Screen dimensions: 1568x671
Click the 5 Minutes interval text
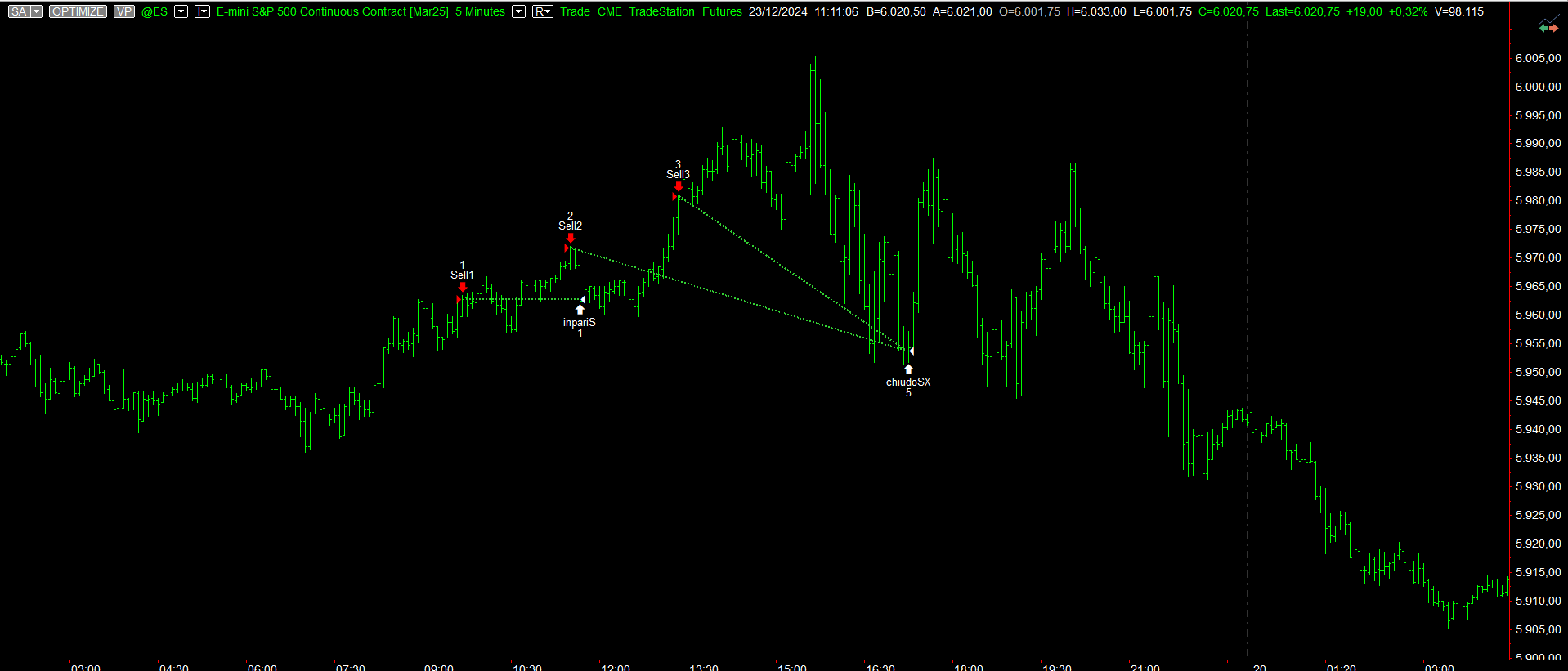(x=480, y=11)
